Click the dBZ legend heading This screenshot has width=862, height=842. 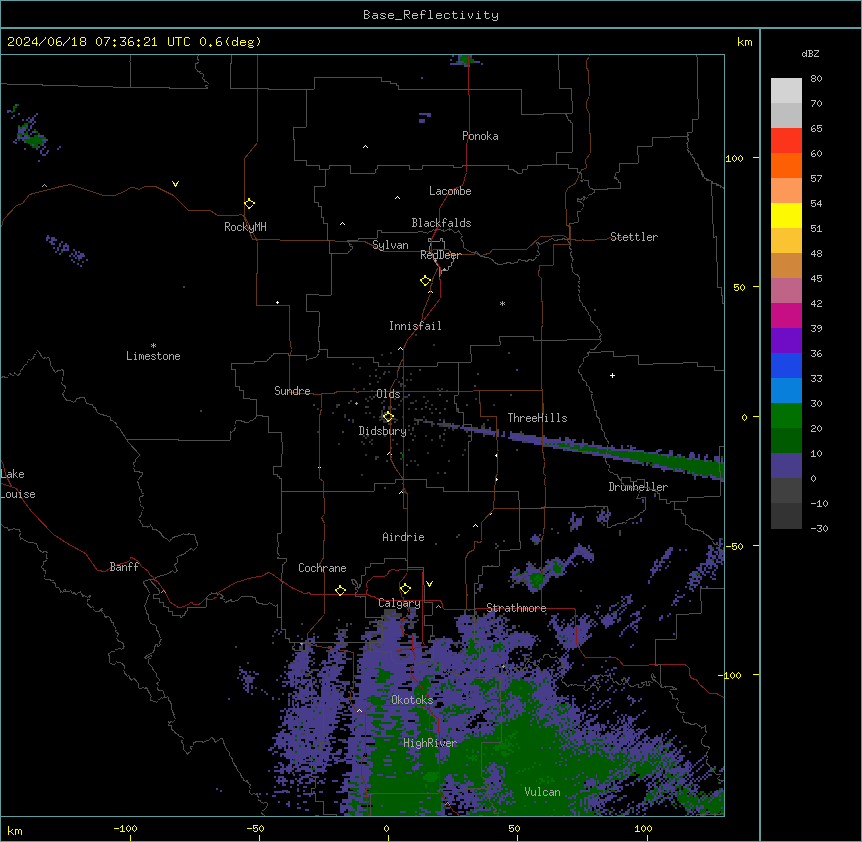pyautogui.click(x=810, y=53)
